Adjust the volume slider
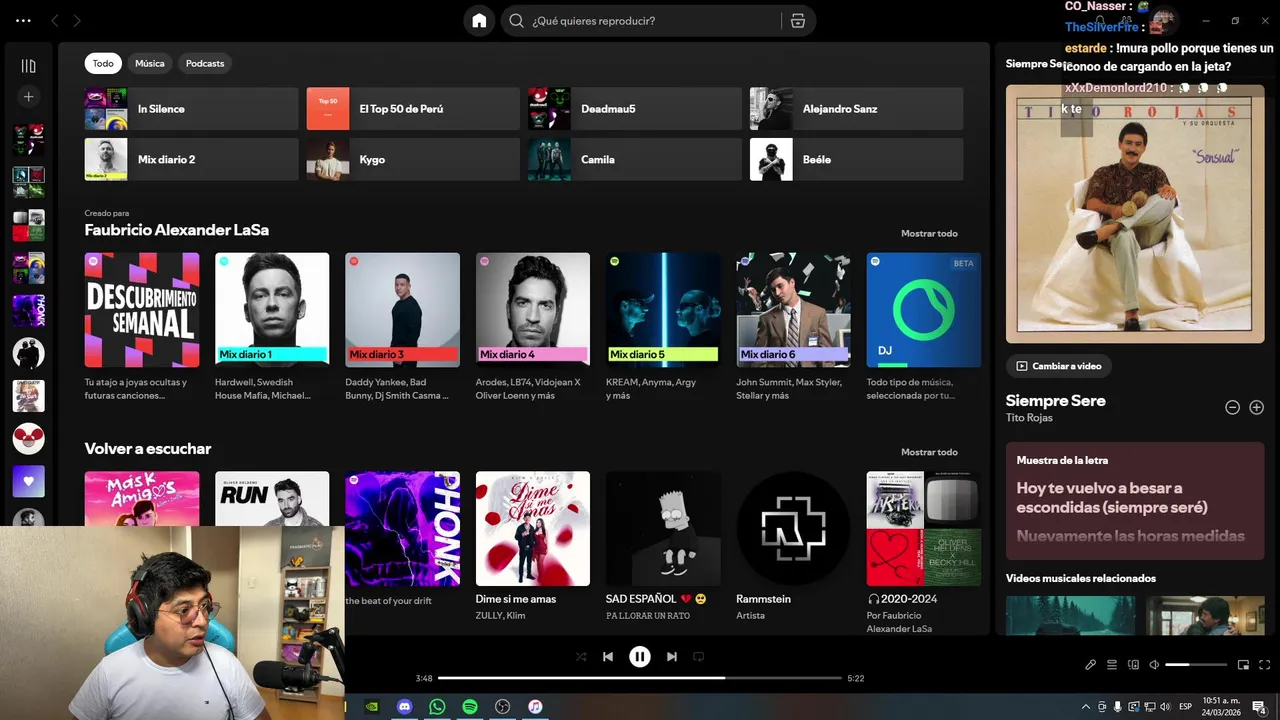This screenshot has height=720, width=1280. pos(1196,665)
